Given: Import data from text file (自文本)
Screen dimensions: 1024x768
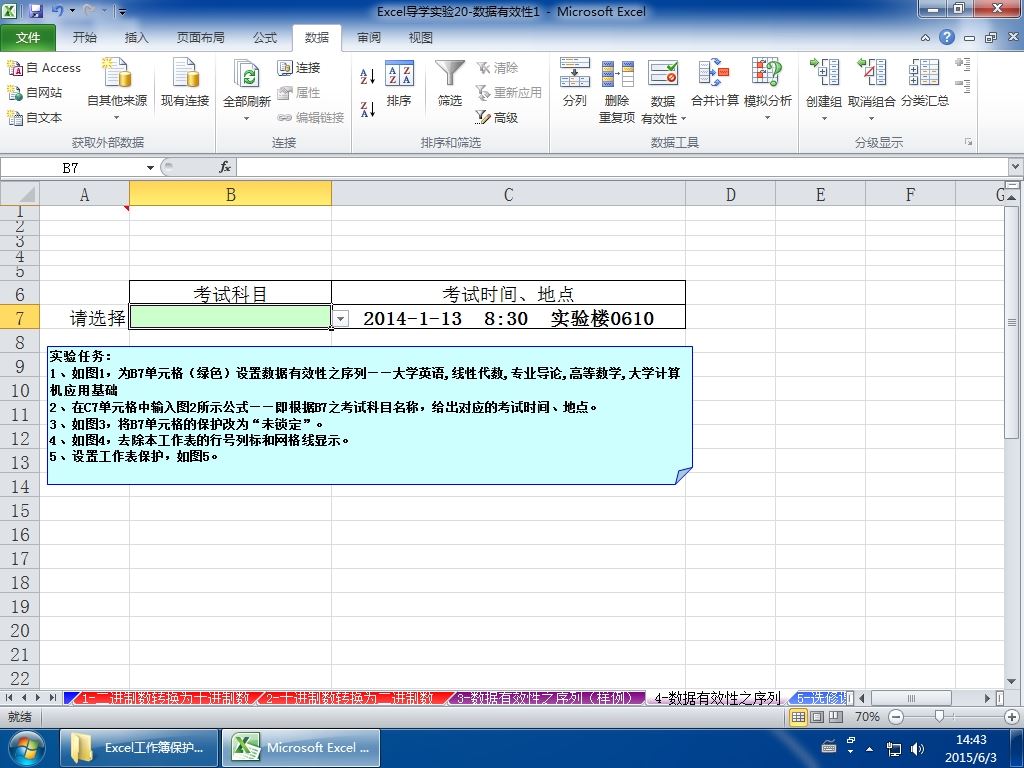Looking at the screenshot, I should coord(35,118).
